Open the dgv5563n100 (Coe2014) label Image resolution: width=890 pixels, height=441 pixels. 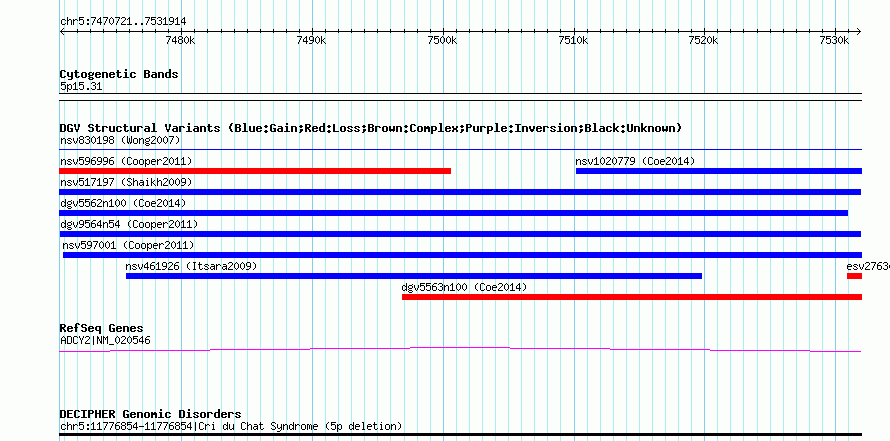pos(464,287)
